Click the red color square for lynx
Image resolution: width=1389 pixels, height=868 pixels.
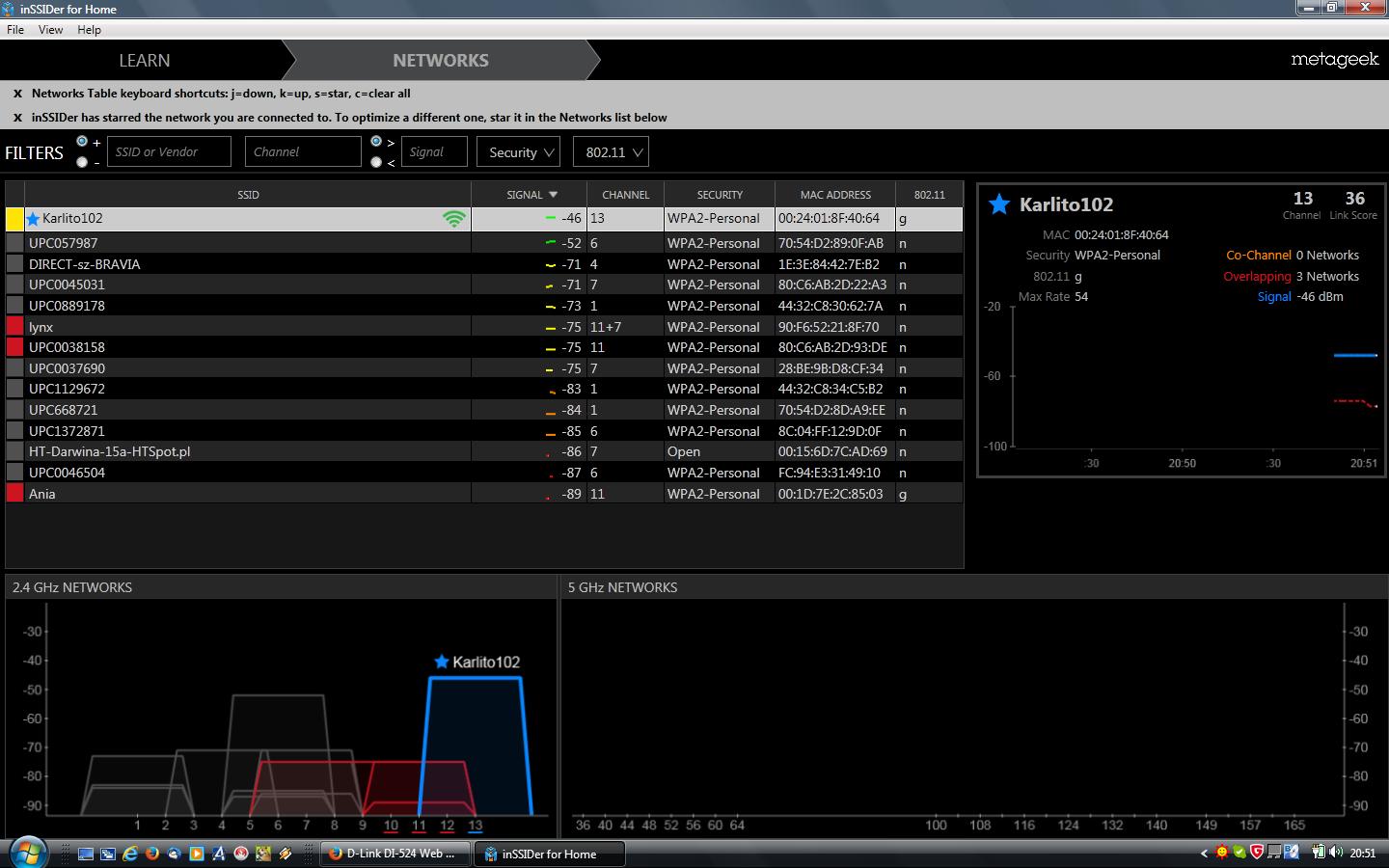pyautogui.click(x=14, y=327)
